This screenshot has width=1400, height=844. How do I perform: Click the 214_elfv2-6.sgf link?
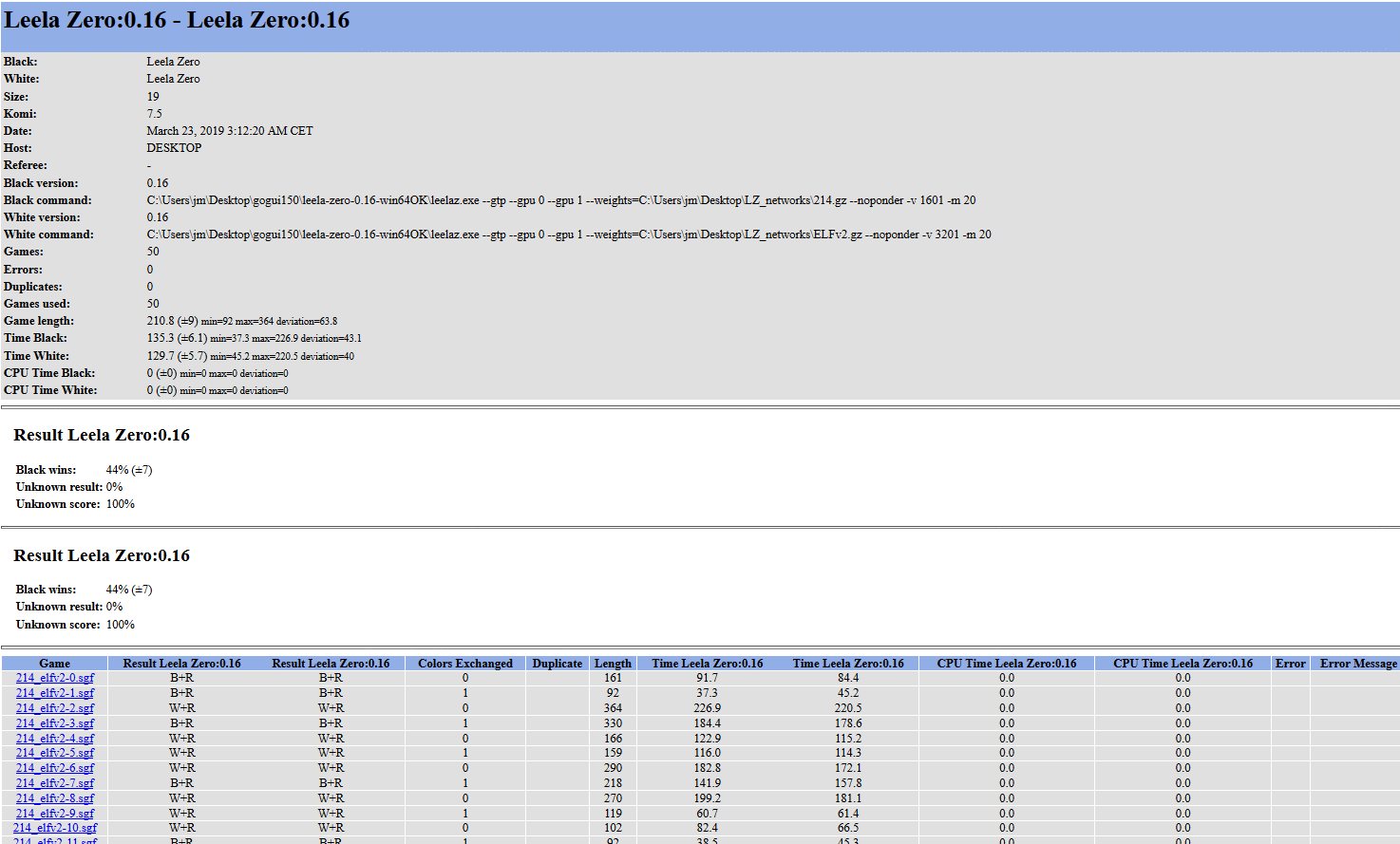(55, 768)
